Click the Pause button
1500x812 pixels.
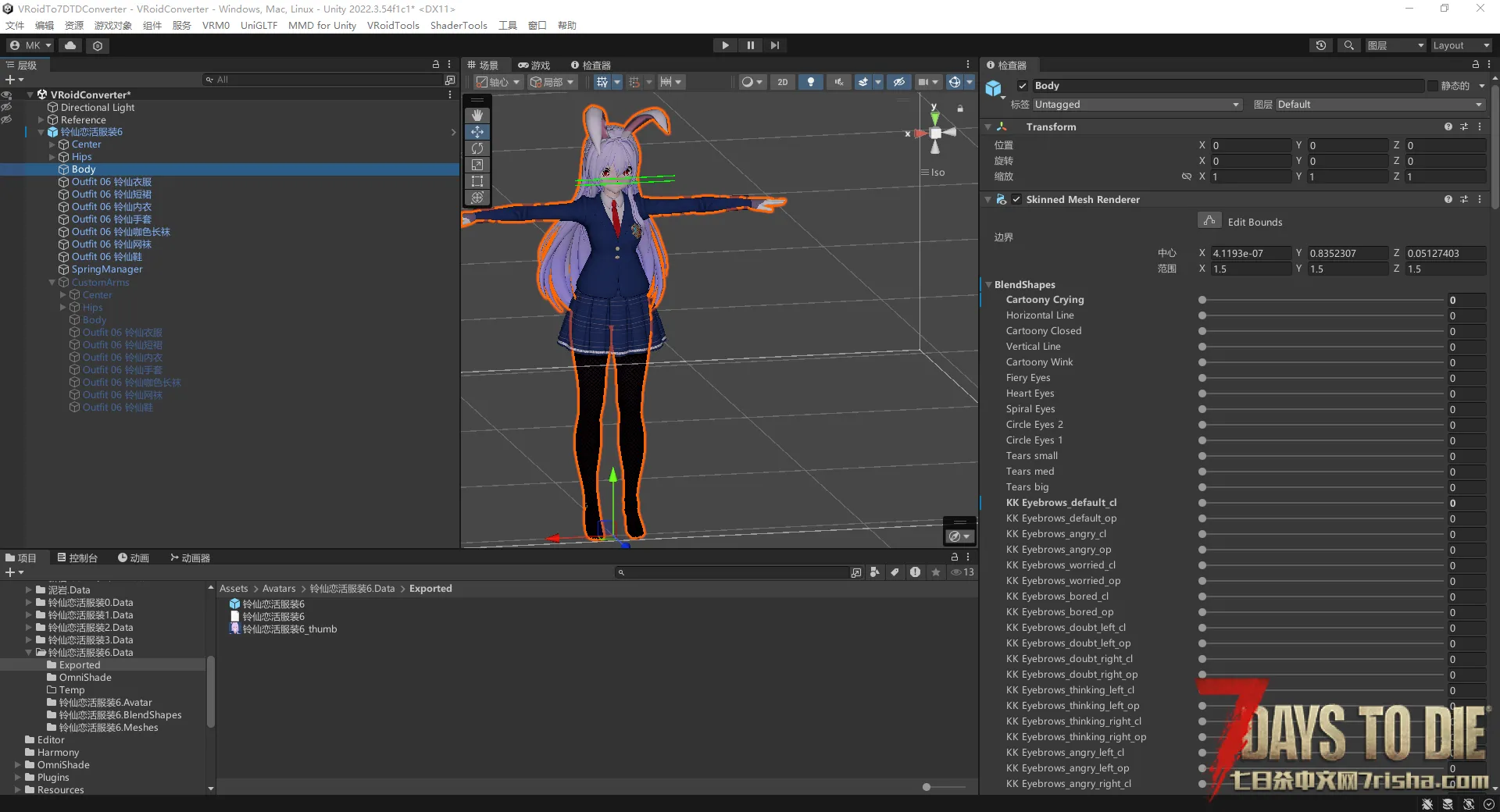click(750, 45)
